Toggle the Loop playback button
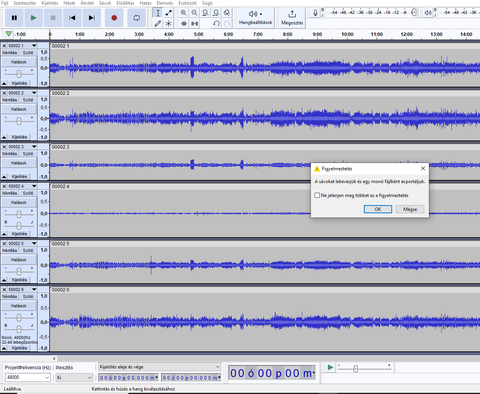This screenshot has width=480, height=394. [x=137, y=18]
